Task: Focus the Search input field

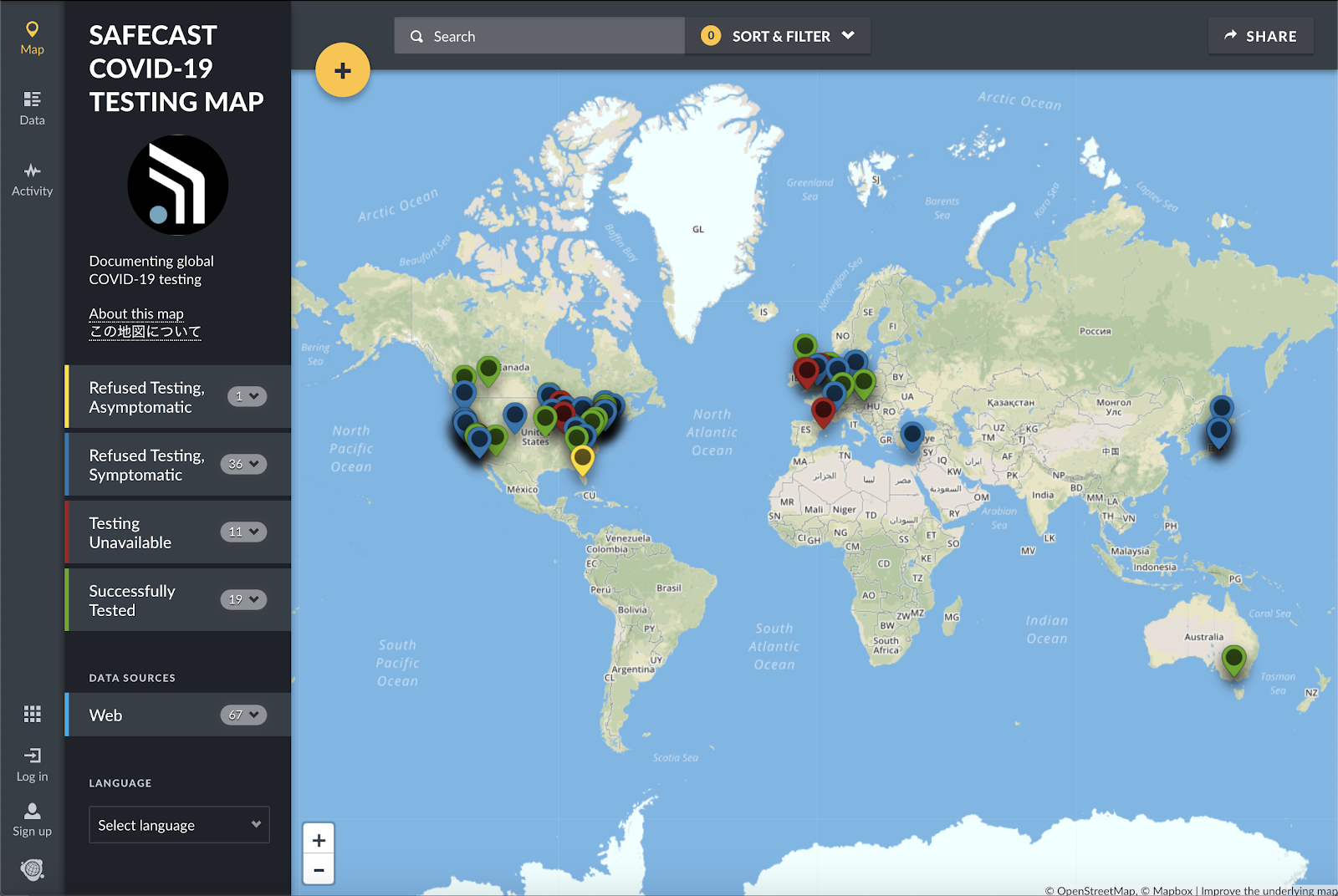Action: point(539,36)
